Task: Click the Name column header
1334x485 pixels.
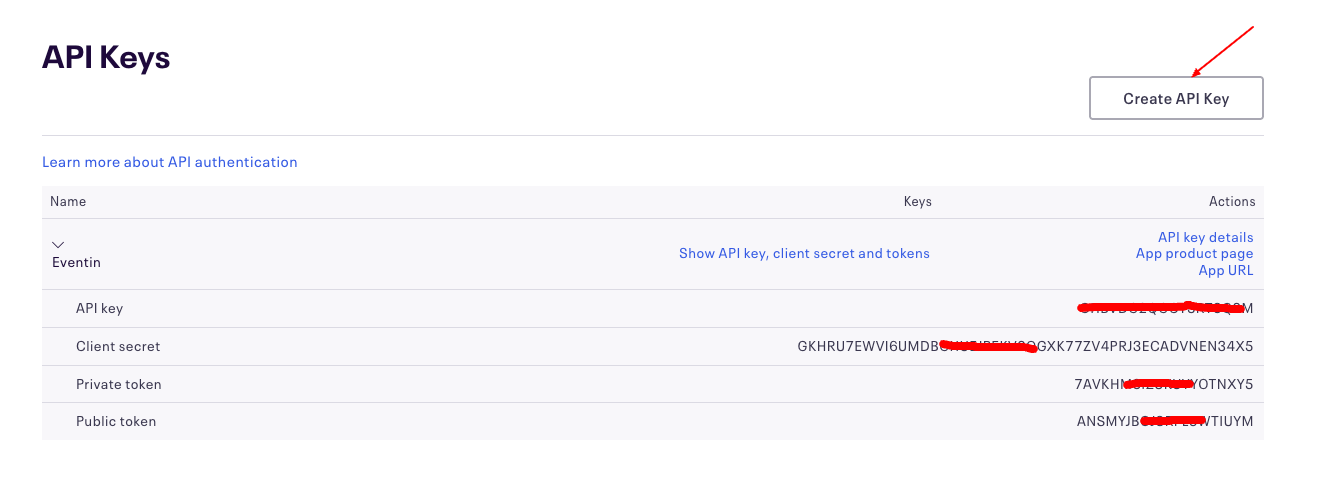Action: pyautogui.click(x=68, y=201)
